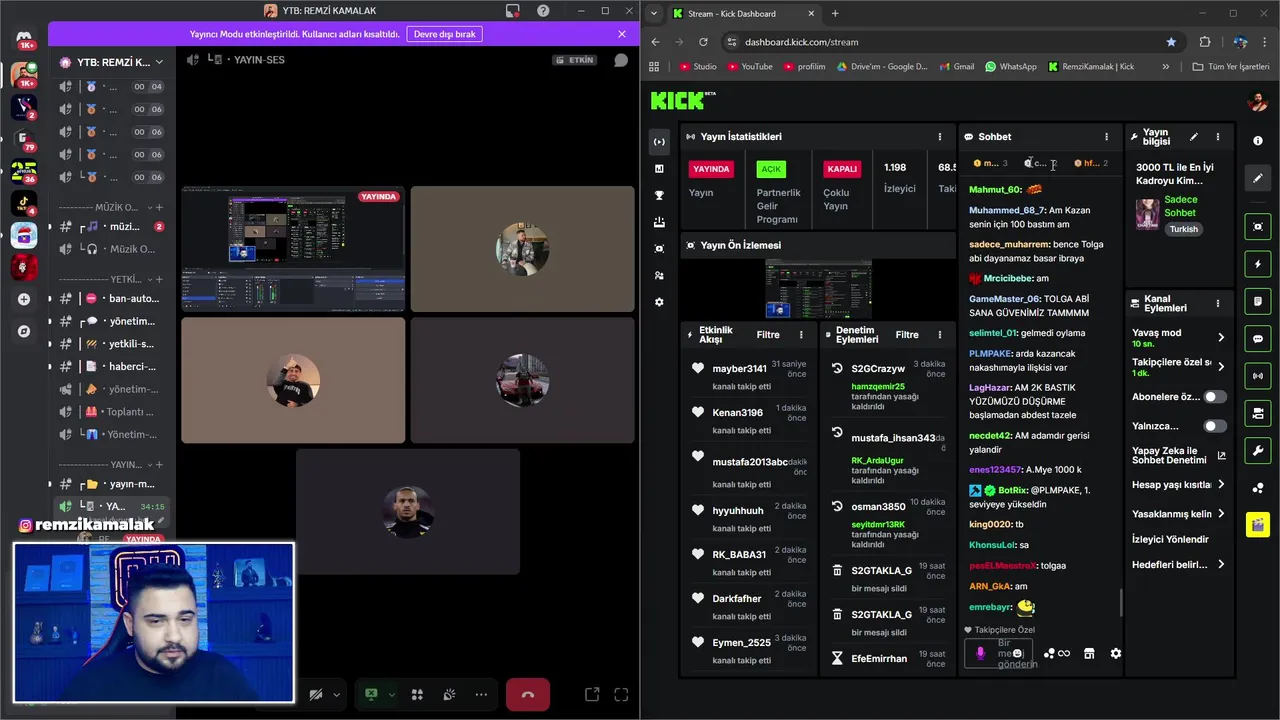Image resolution: width=1280 pixels, height=720 pixels.
Task: Expand YTB: REMZİ K... server menu
Action: (x=112, y=62)
